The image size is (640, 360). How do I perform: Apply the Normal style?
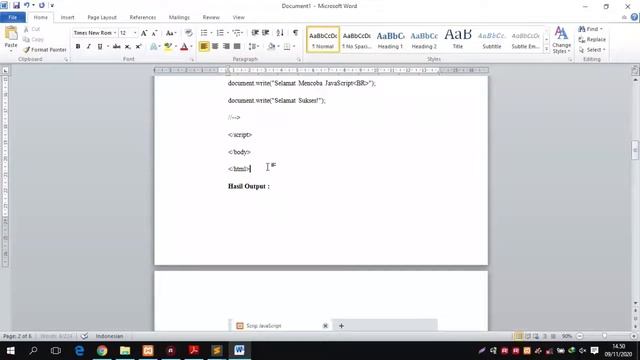tap(323, 40)
